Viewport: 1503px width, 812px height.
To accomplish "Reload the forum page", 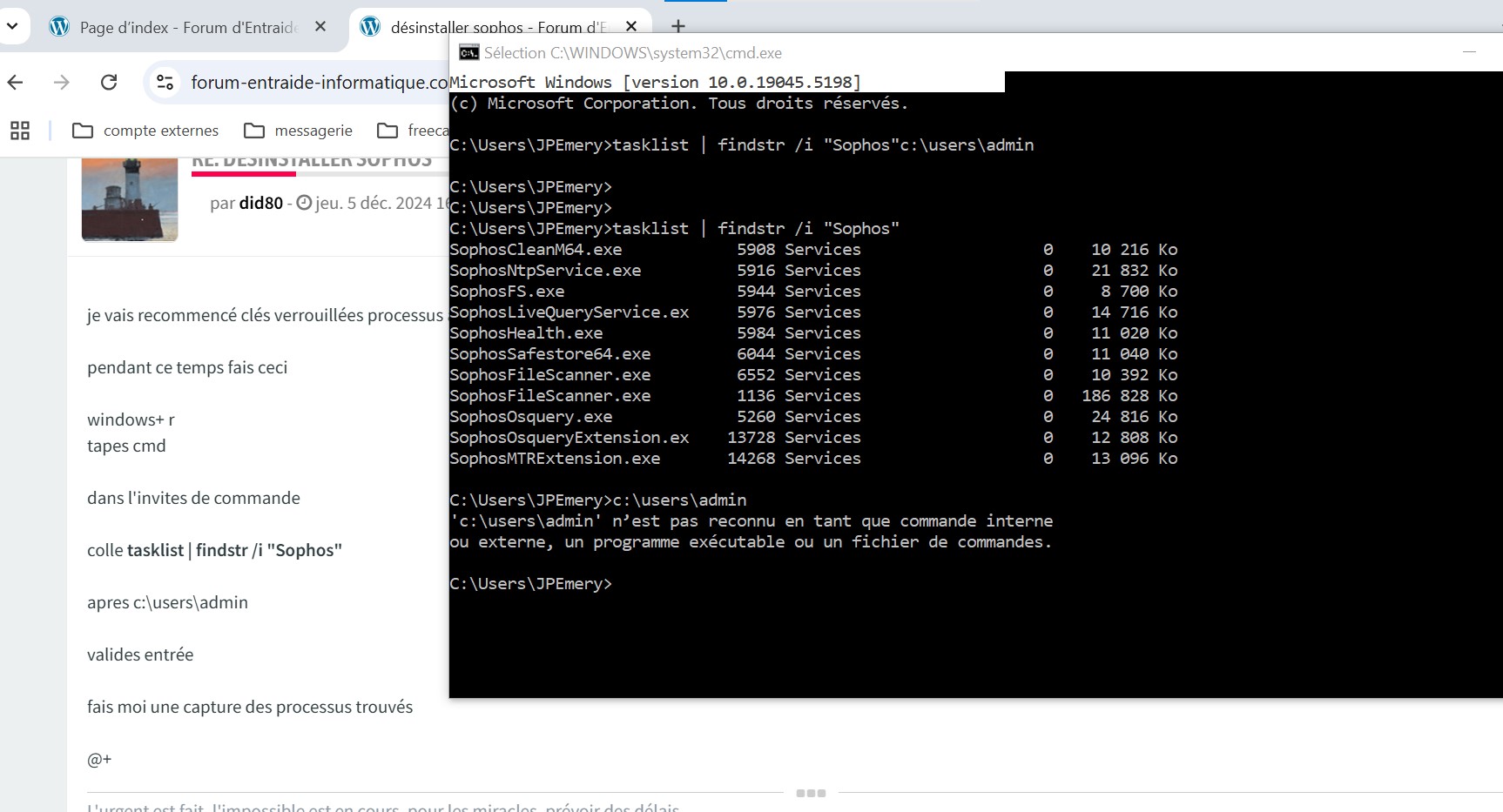I will coord(109,83).
